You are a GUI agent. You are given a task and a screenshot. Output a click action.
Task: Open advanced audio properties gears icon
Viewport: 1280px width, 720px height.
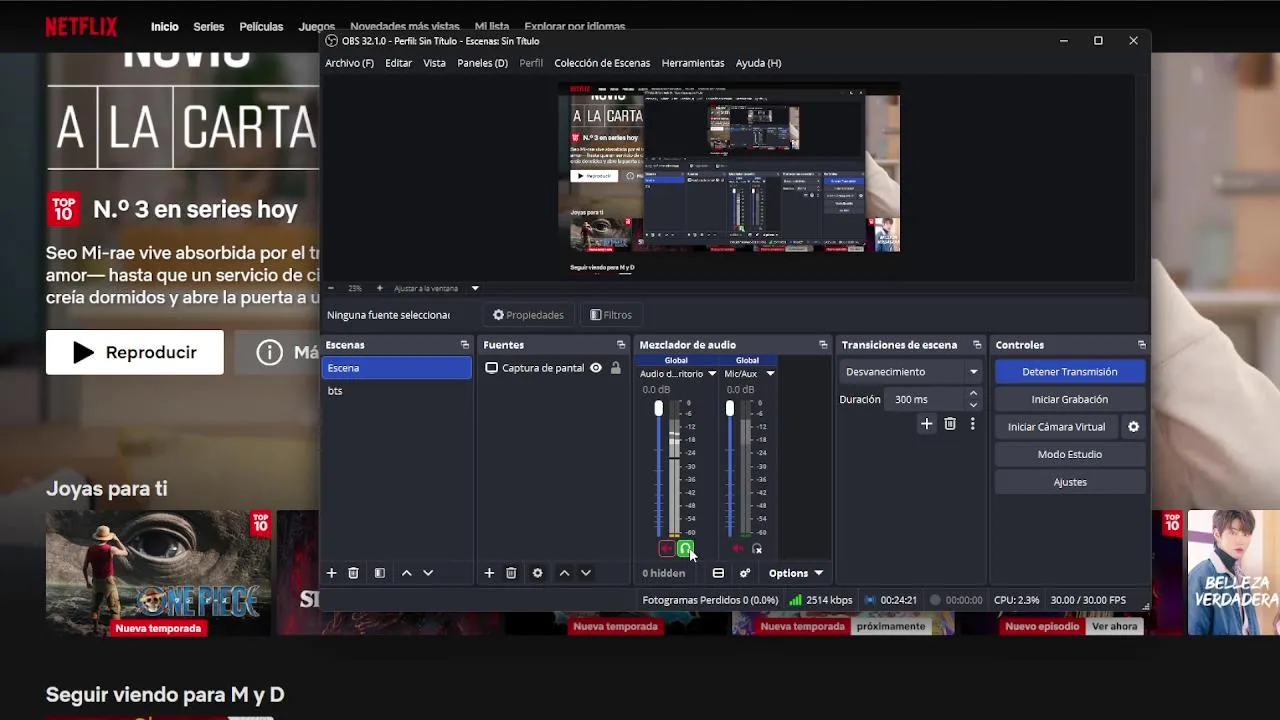tap(745, 573)
